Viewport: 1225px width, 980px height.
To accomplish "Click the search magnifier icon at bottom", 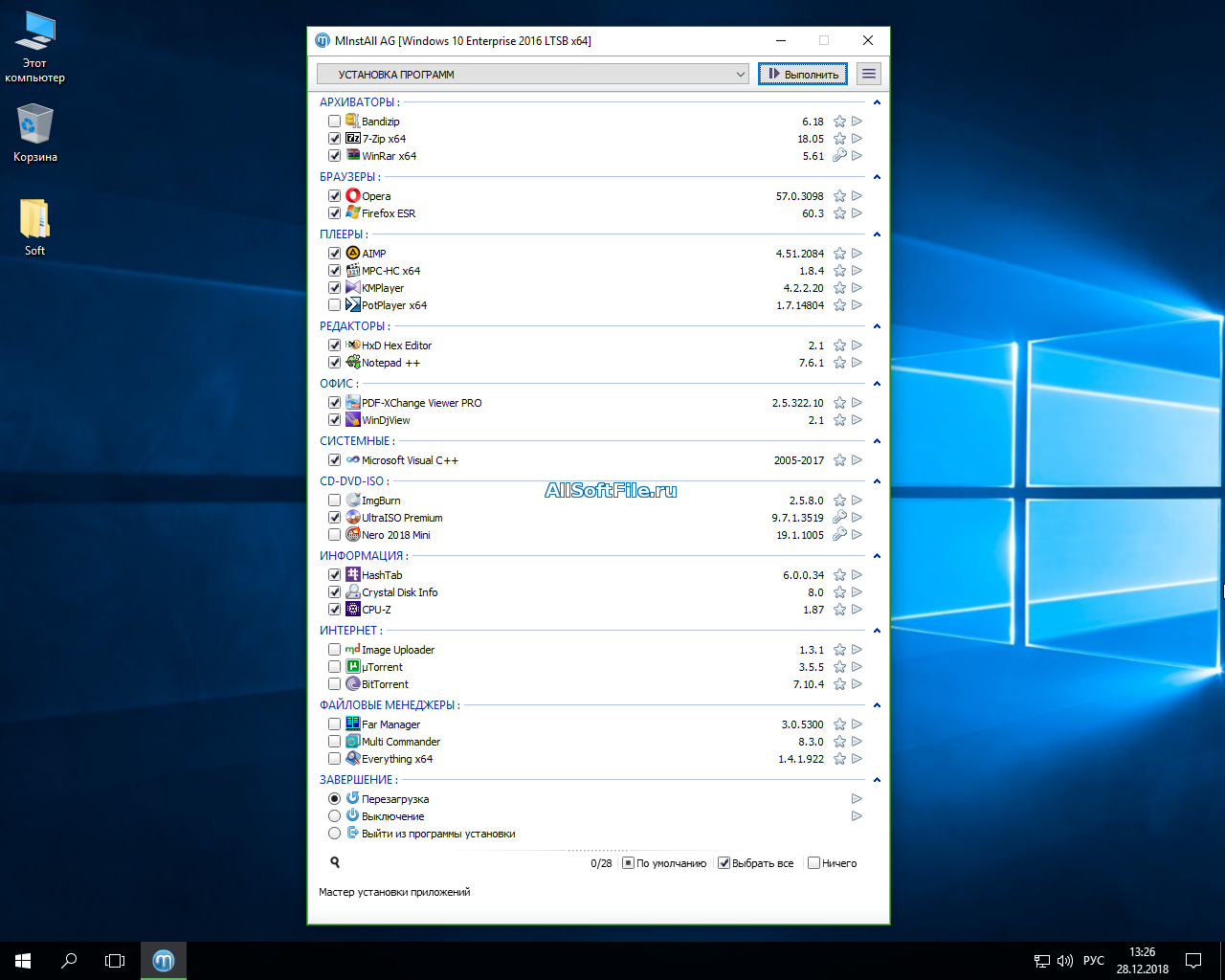I will [335, 862].
